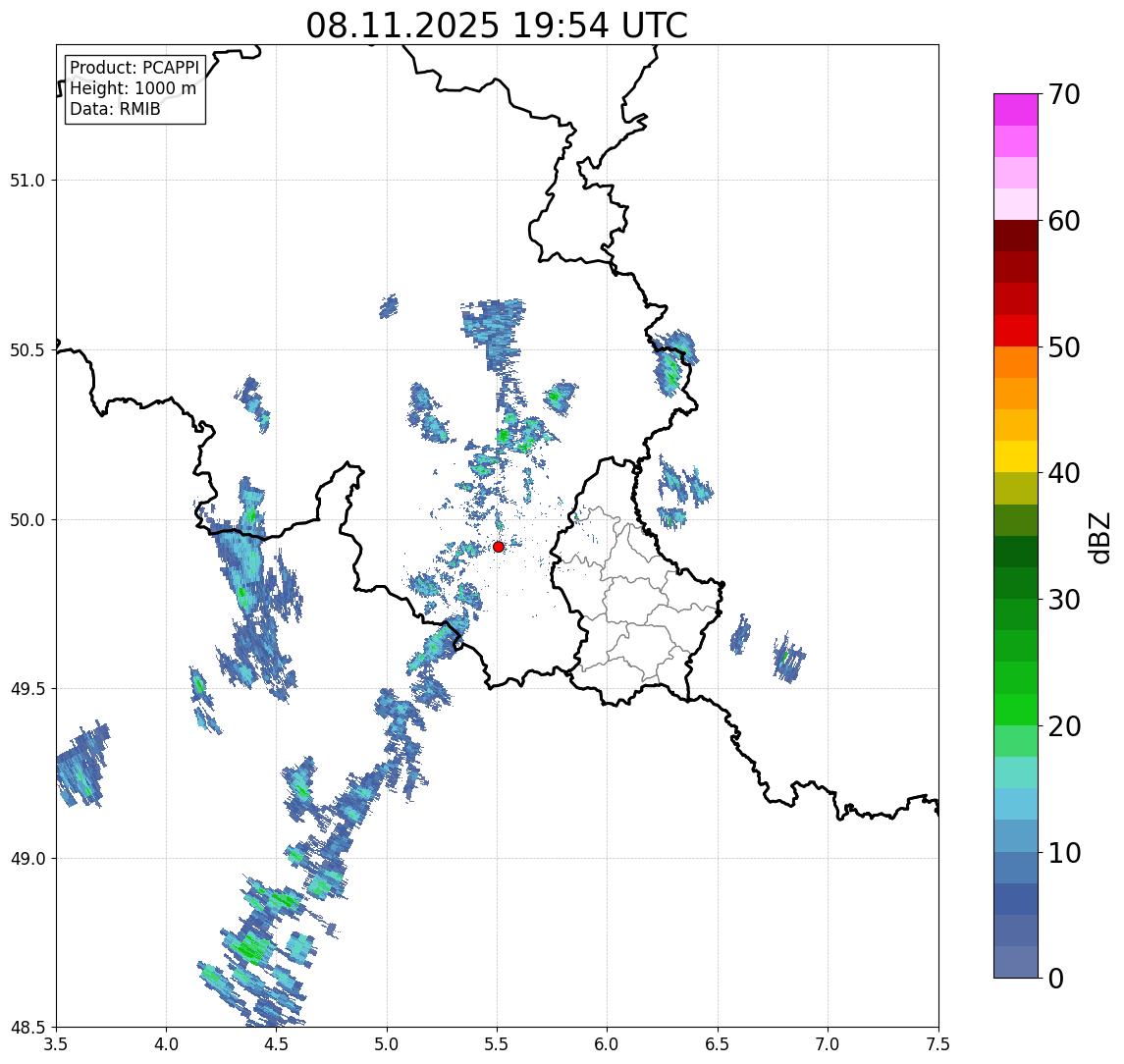Click the colorbar tick label 60

[x=1064, y=221]
